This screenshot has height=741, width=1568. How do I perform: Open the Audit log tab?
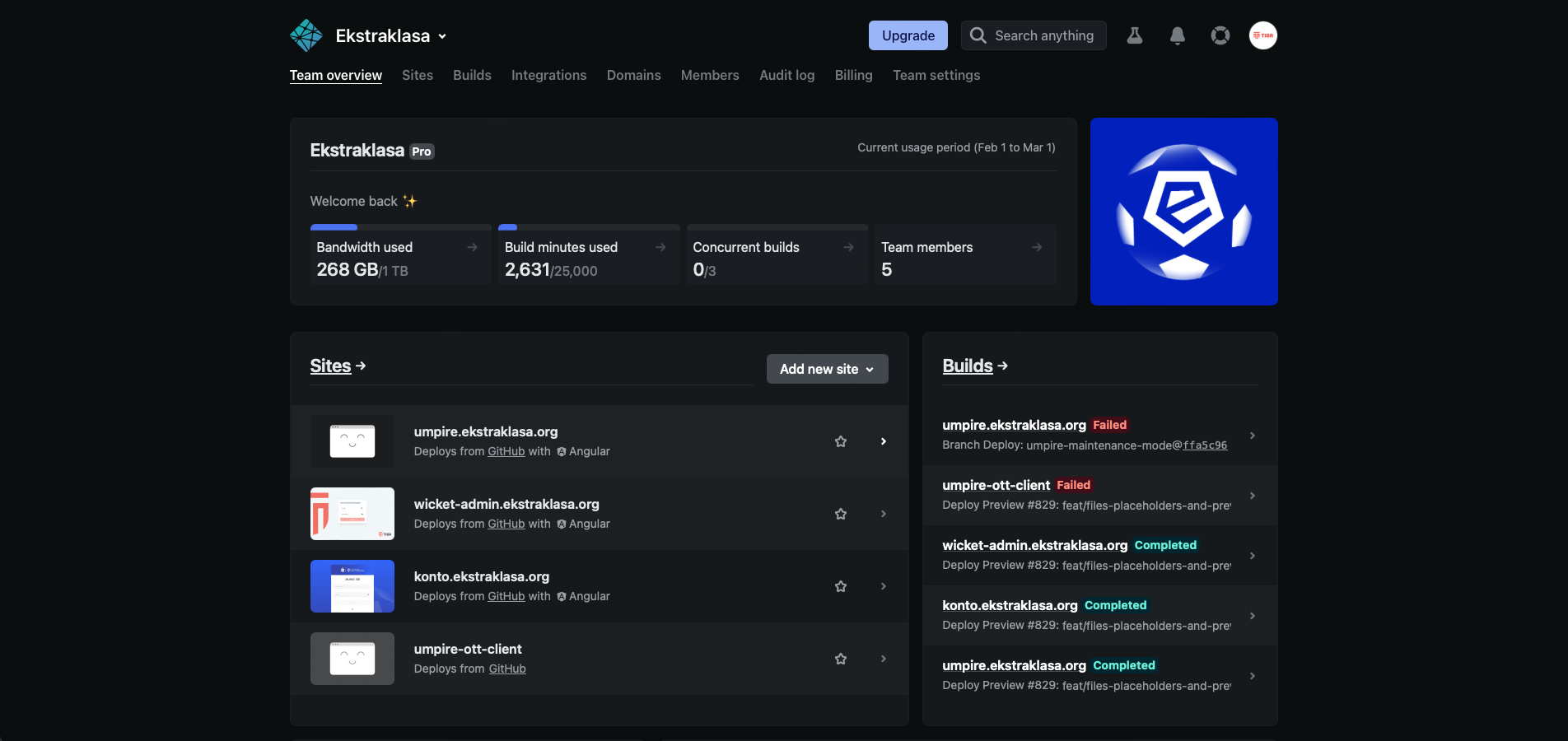(787, 75)
